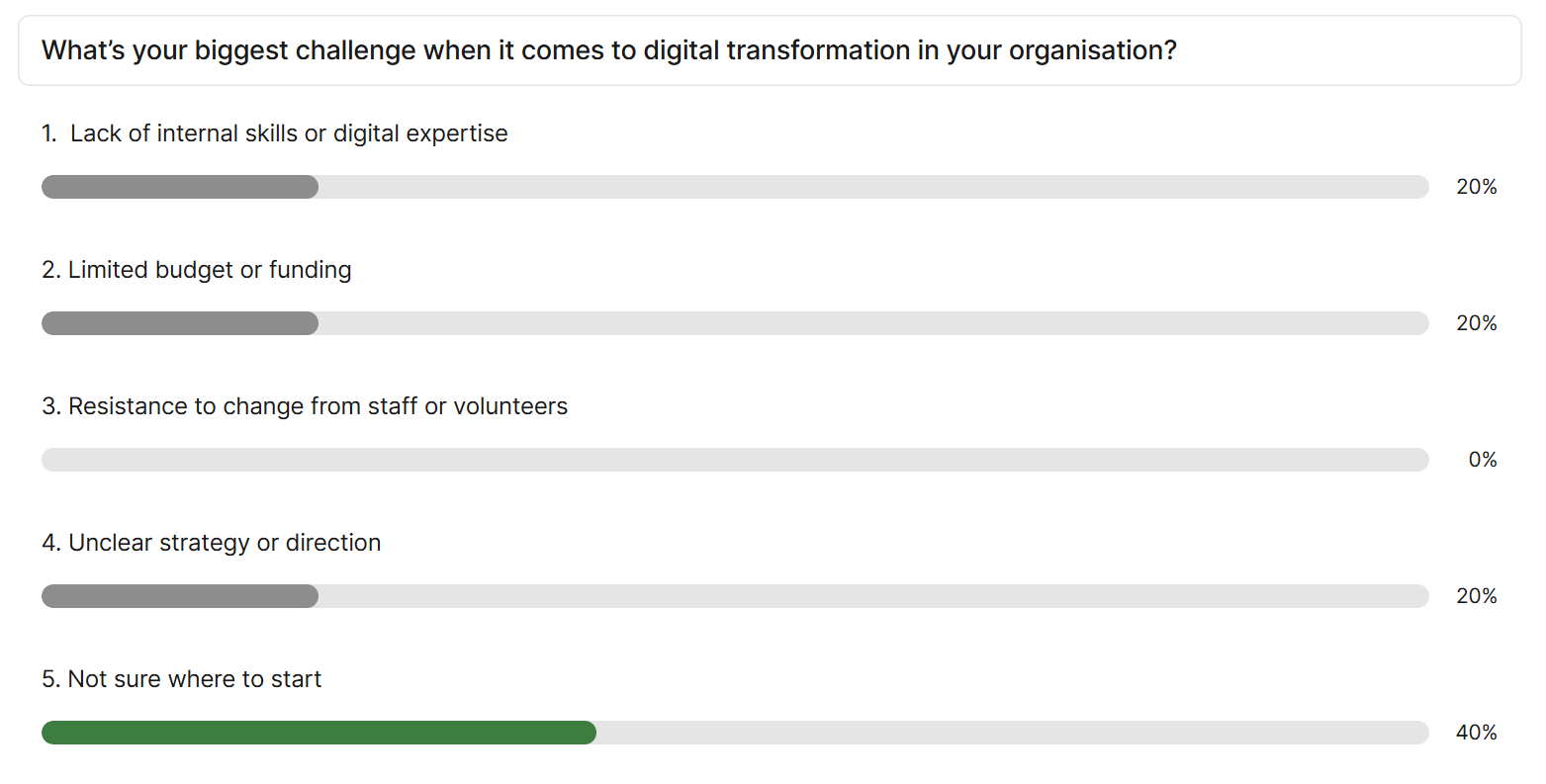Screen dimensions: 1546x784
Task: Click the empty bar under Resistance to change
Action: pyautogui.click(x=735, y=460)
